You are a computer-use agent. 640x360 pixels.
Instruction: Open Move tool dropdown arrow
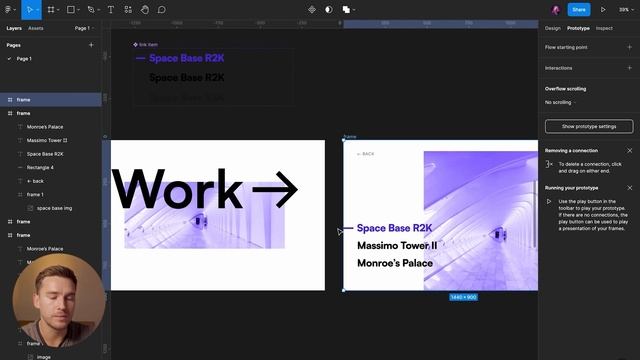coord(38,10)
